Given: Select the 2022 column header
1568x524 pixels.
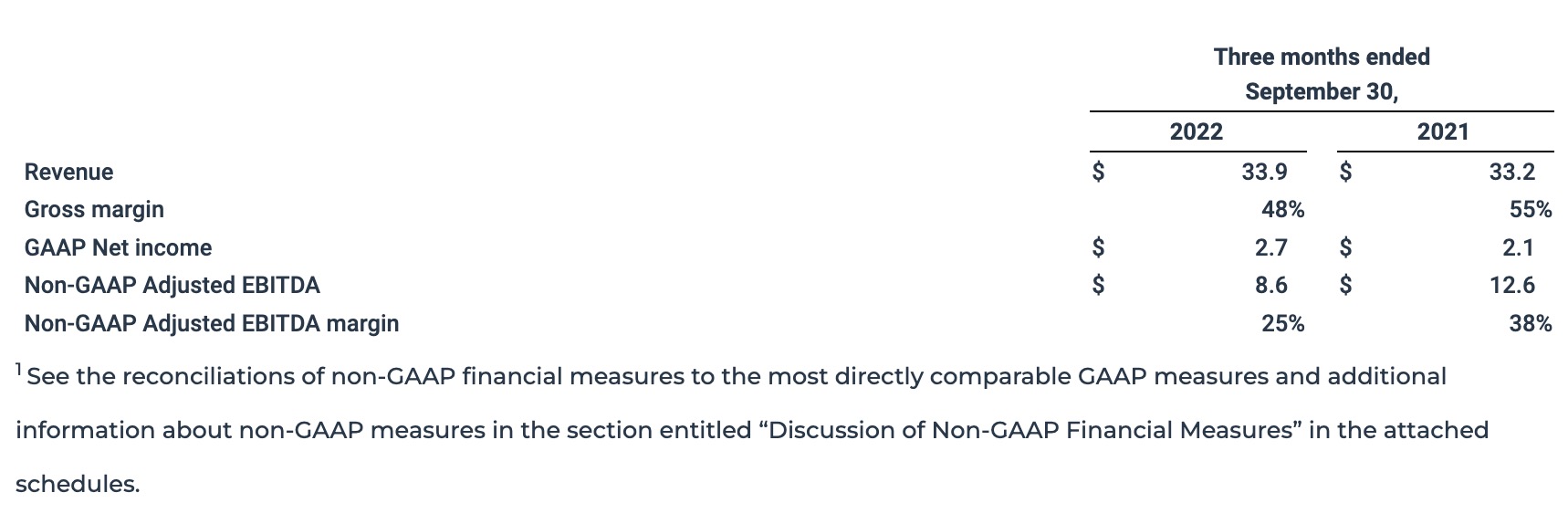Looking at the screenshot, I should (1196, 131).
